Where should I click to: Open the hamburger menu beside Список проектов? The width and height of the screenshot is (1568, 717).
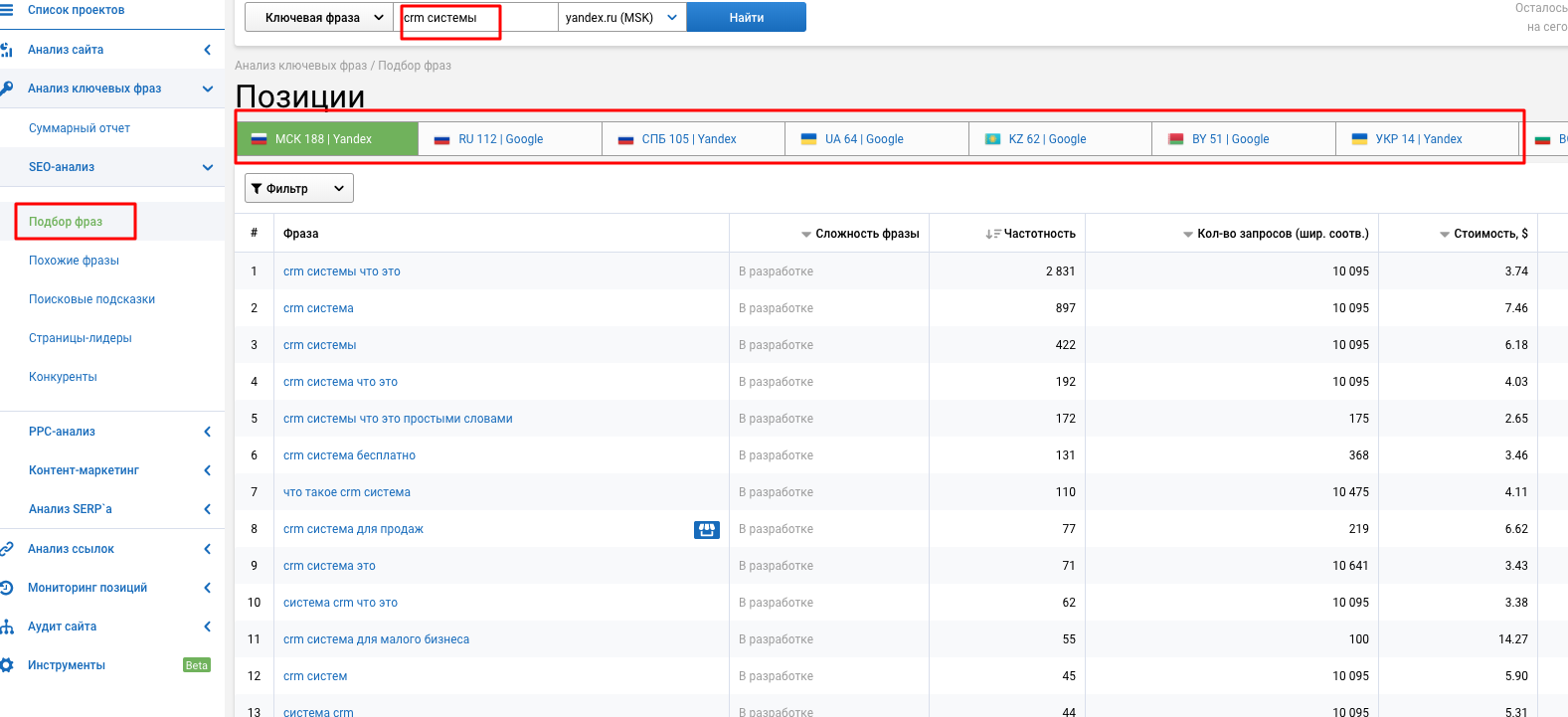coord(7,10)
